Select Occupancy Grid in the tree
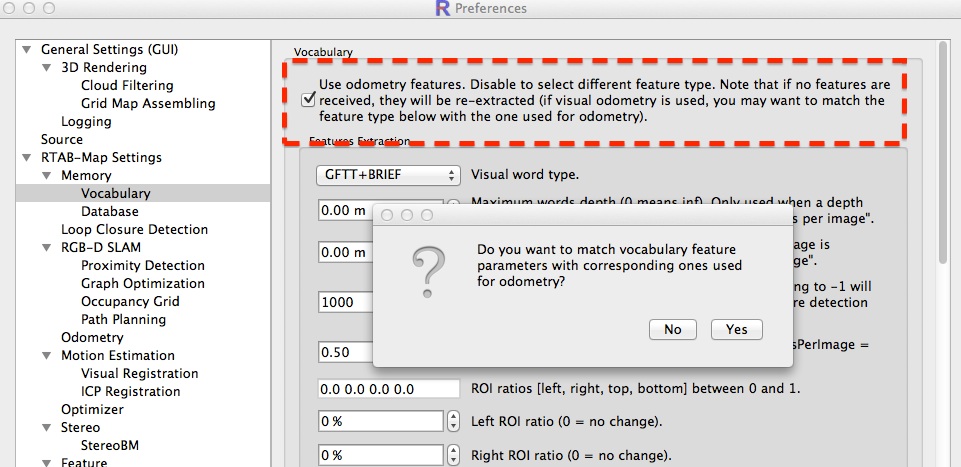 point(130,302)
